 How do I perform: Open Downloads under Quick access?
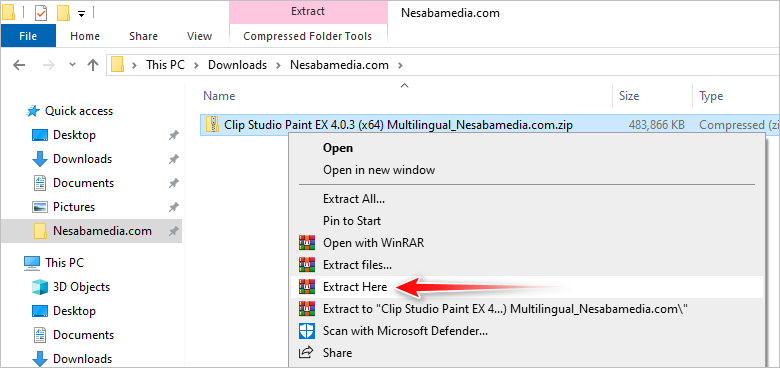(83, 159)
